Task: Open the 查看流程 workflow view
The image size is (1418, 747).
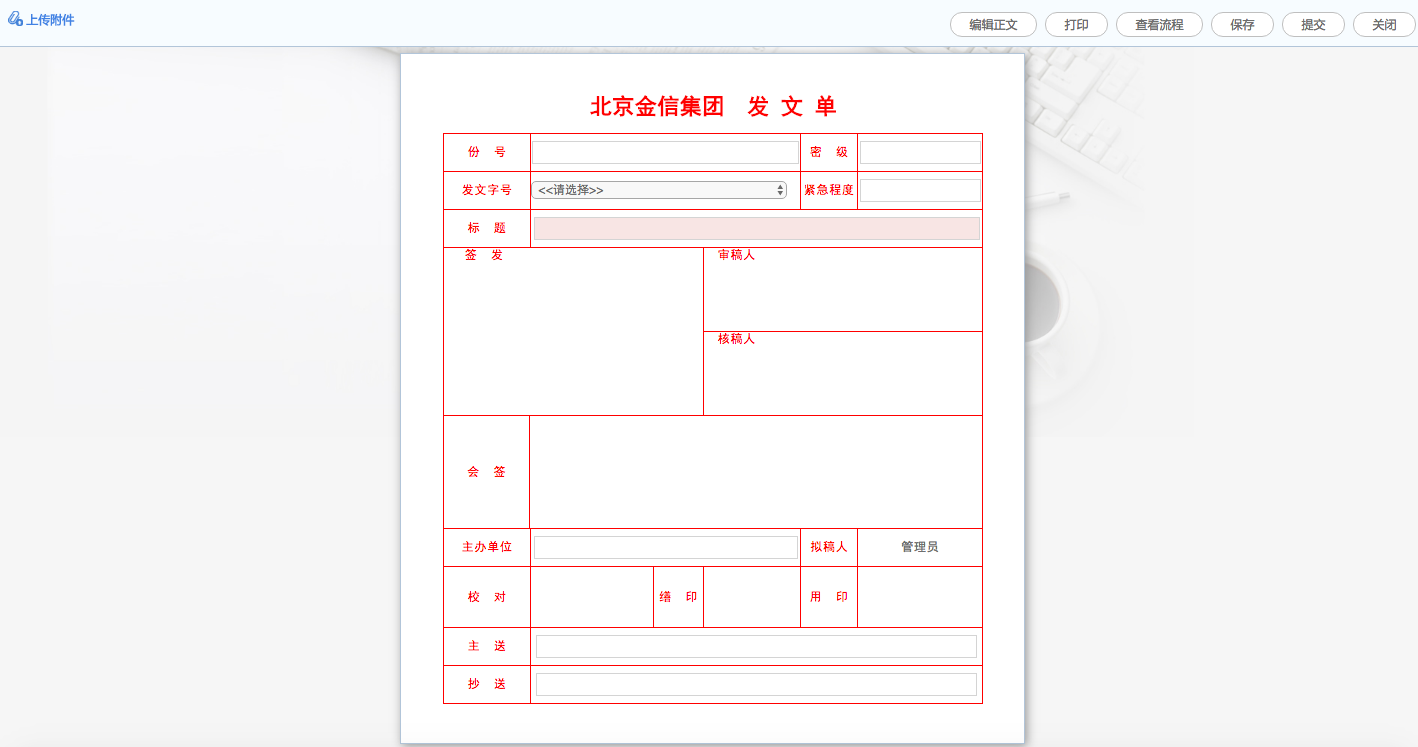Action: (1159, 24)
